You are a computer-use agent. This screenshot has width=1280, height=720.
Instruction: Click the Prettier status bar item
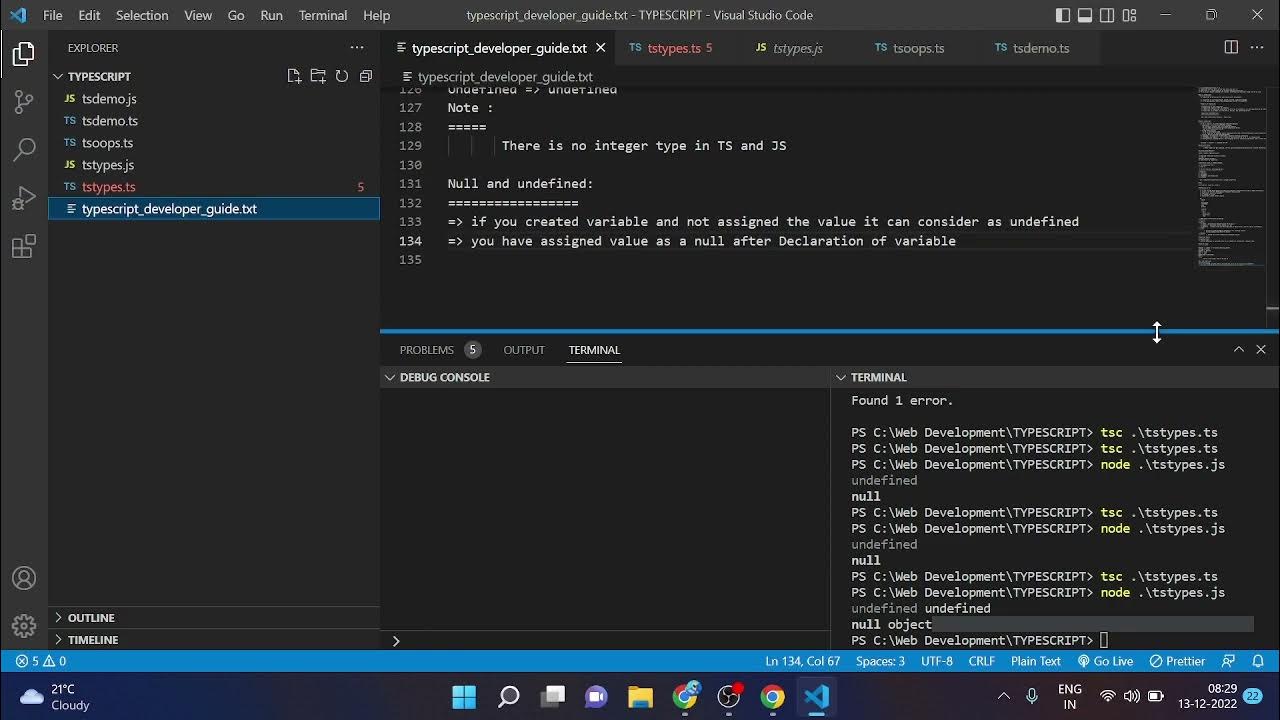[x=1178, y=661]
